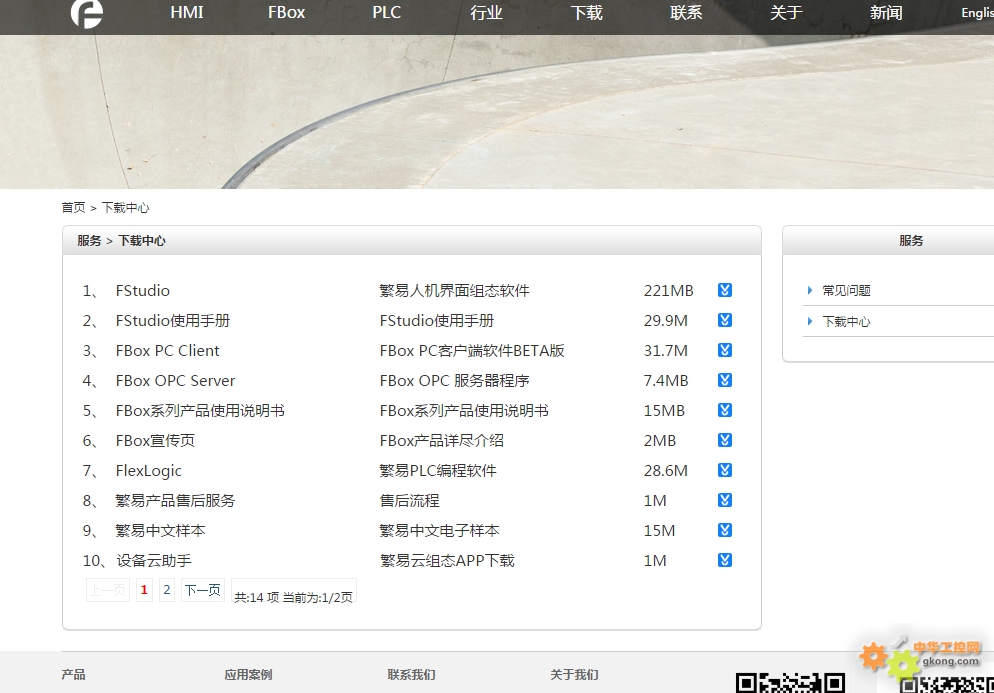Click the 联系我们 footer heading
Viewport: 994px width, 693px height.
pos(411,675)
